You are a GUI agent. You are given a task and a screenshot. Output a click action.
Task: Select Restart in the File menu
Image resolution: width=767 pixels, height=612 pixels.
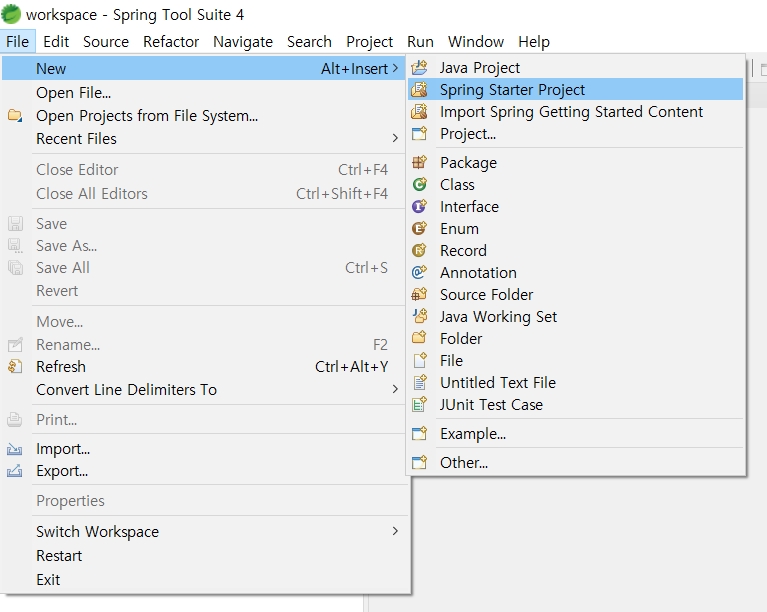point(204,556)
